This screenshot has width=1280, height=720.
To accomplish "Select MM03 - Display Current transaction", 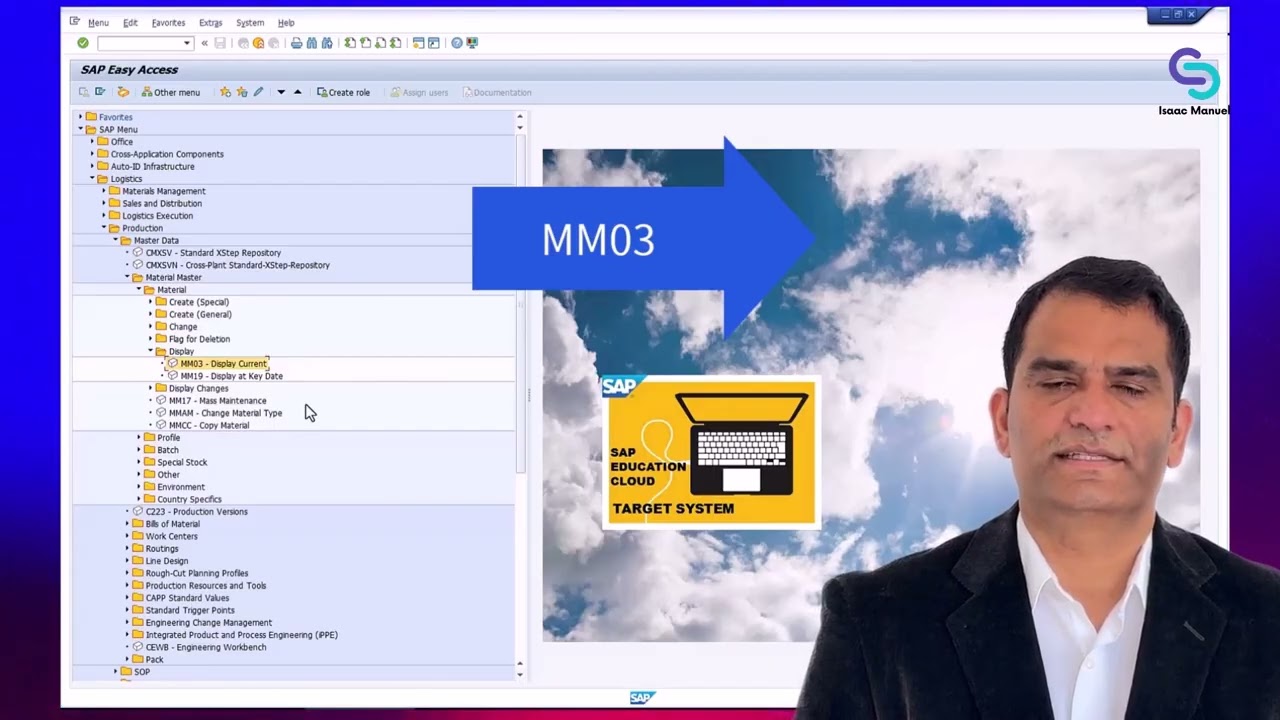I will 223,364.
